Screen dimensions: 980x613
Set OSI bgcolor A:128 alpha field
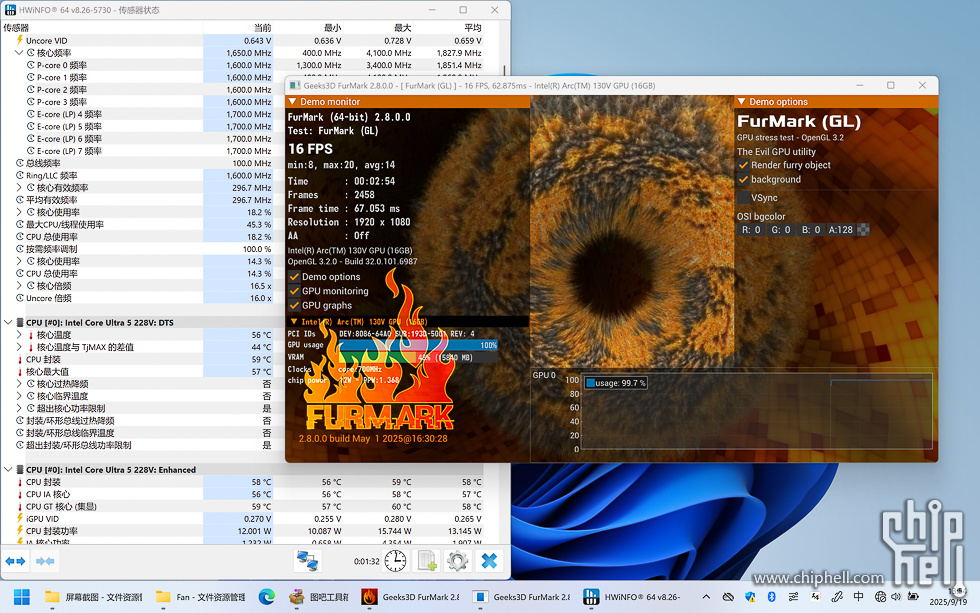[841, 230]
